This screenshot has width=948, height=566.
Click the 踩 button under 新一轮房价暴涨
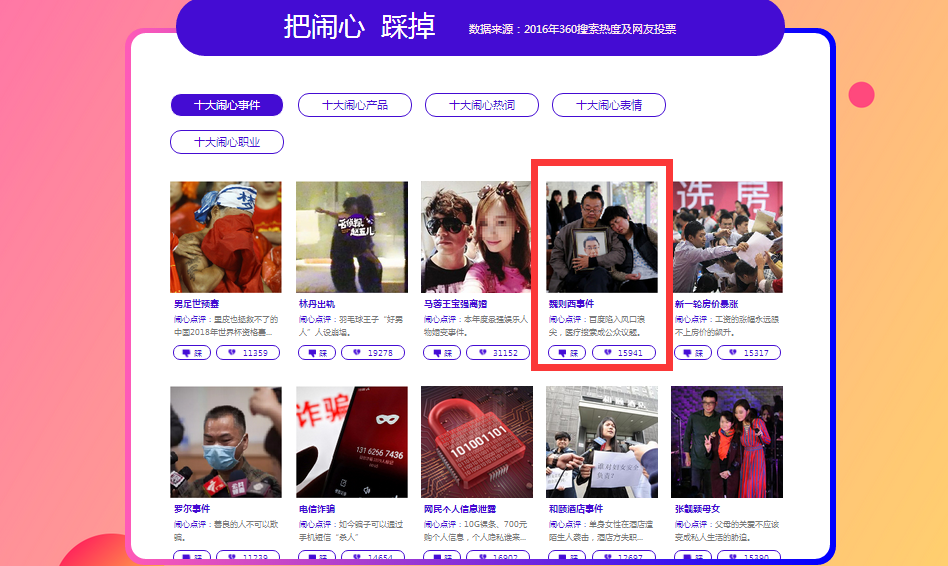point(693,353)
